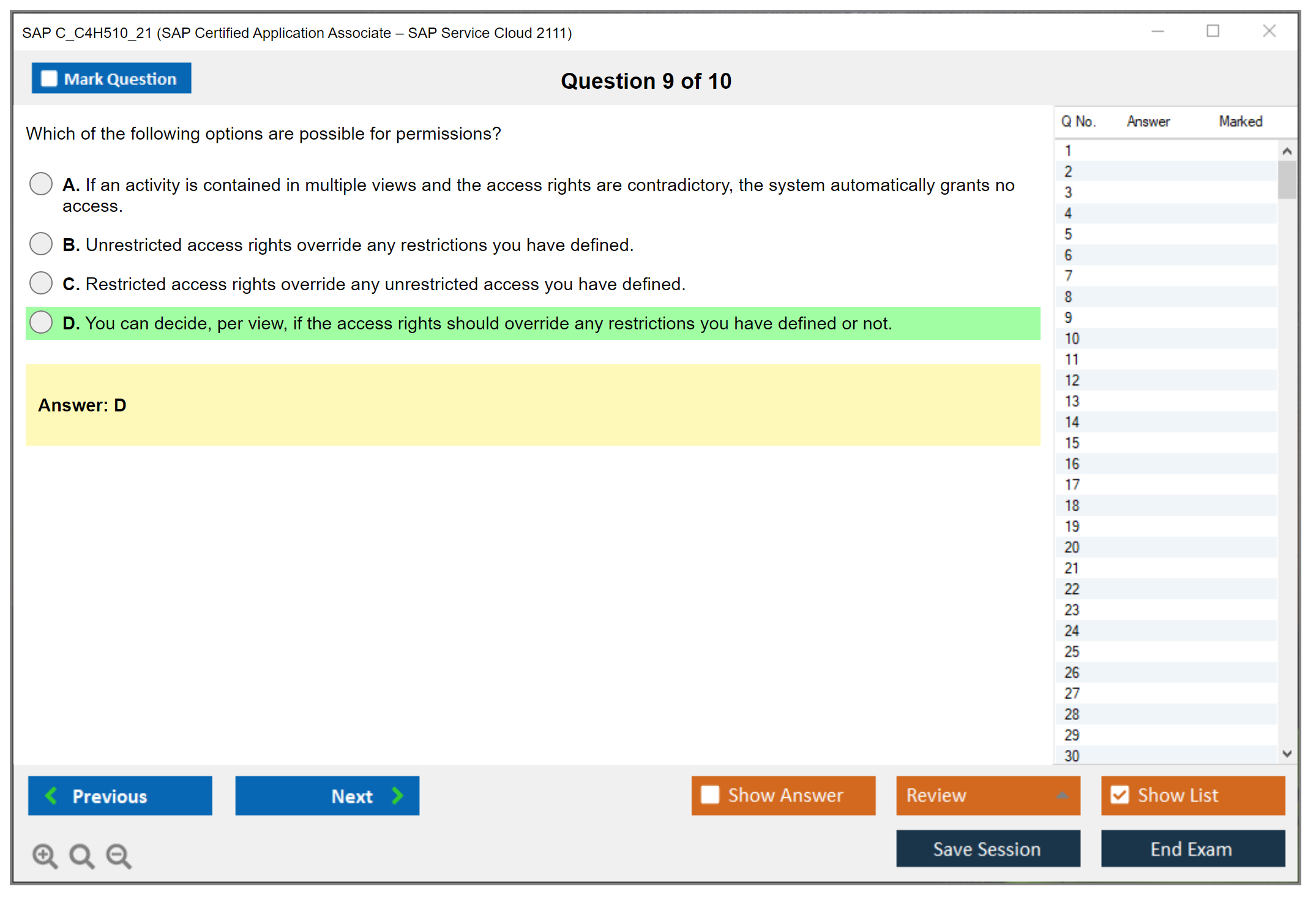Uncheck the Show List checkbox

pyautogui.click(x=1120, y=795)
